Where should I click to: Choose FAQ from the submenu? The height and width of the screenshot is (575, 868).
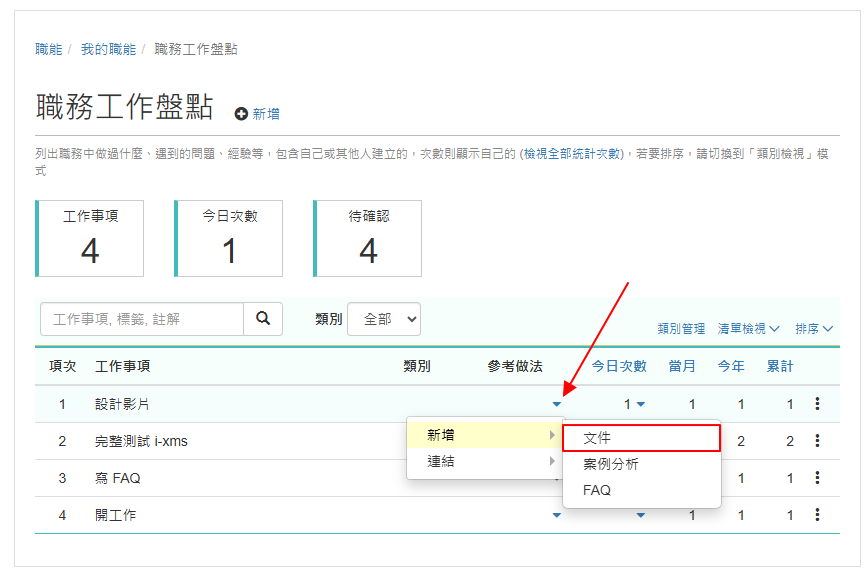(642, 490)
